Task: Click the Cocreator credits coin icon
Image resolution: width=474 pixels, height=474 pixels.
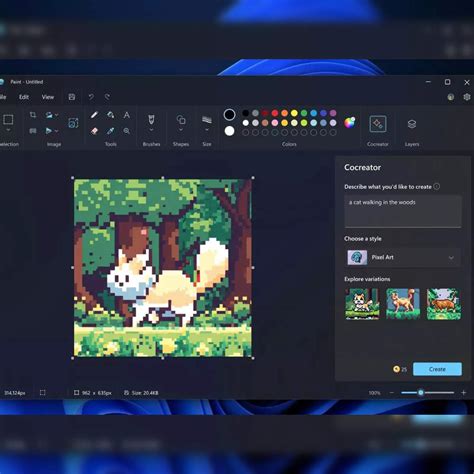Action: tap(396, 369)
